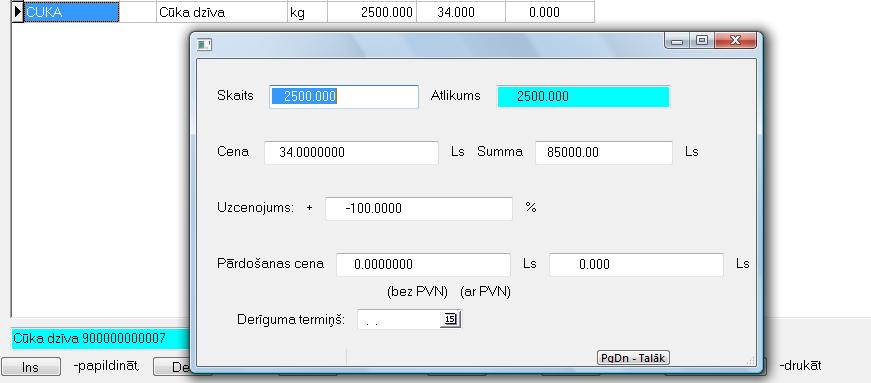Click the dialog's bottom-corner resize grip
Image resolution: width=871 pixels, height=383 pixels.
(x=750, y=360)
